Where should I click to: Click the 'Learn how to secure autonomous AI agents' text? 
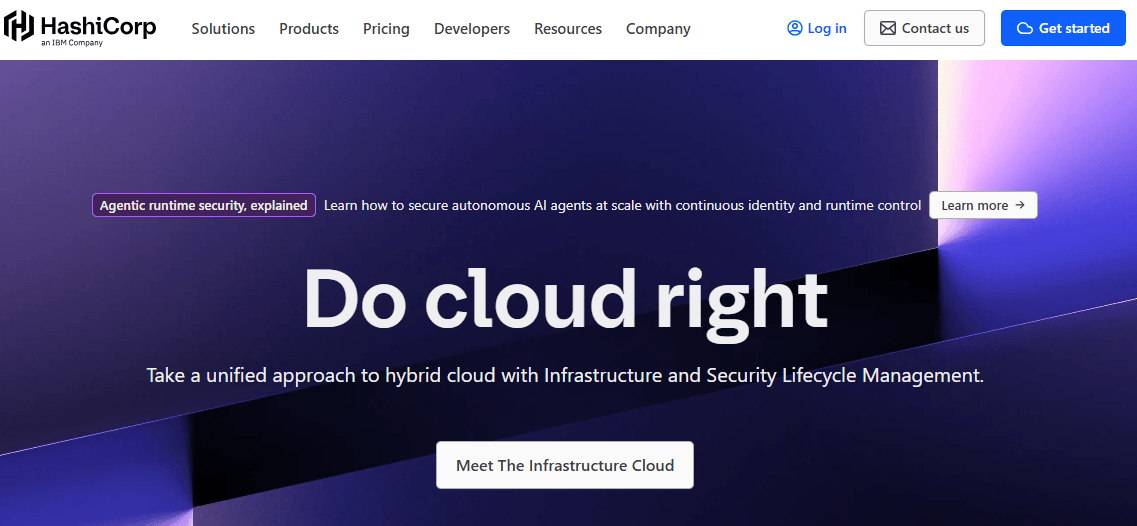(x=622, y=205)
